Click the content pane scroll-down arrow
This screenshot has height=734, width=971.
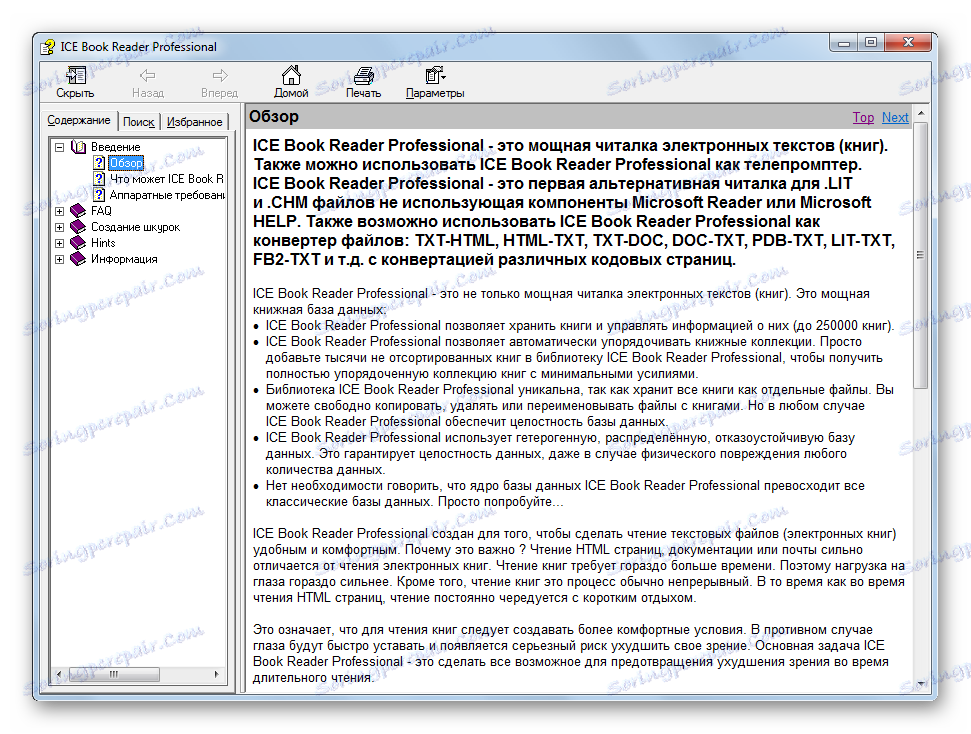point(921,684)
